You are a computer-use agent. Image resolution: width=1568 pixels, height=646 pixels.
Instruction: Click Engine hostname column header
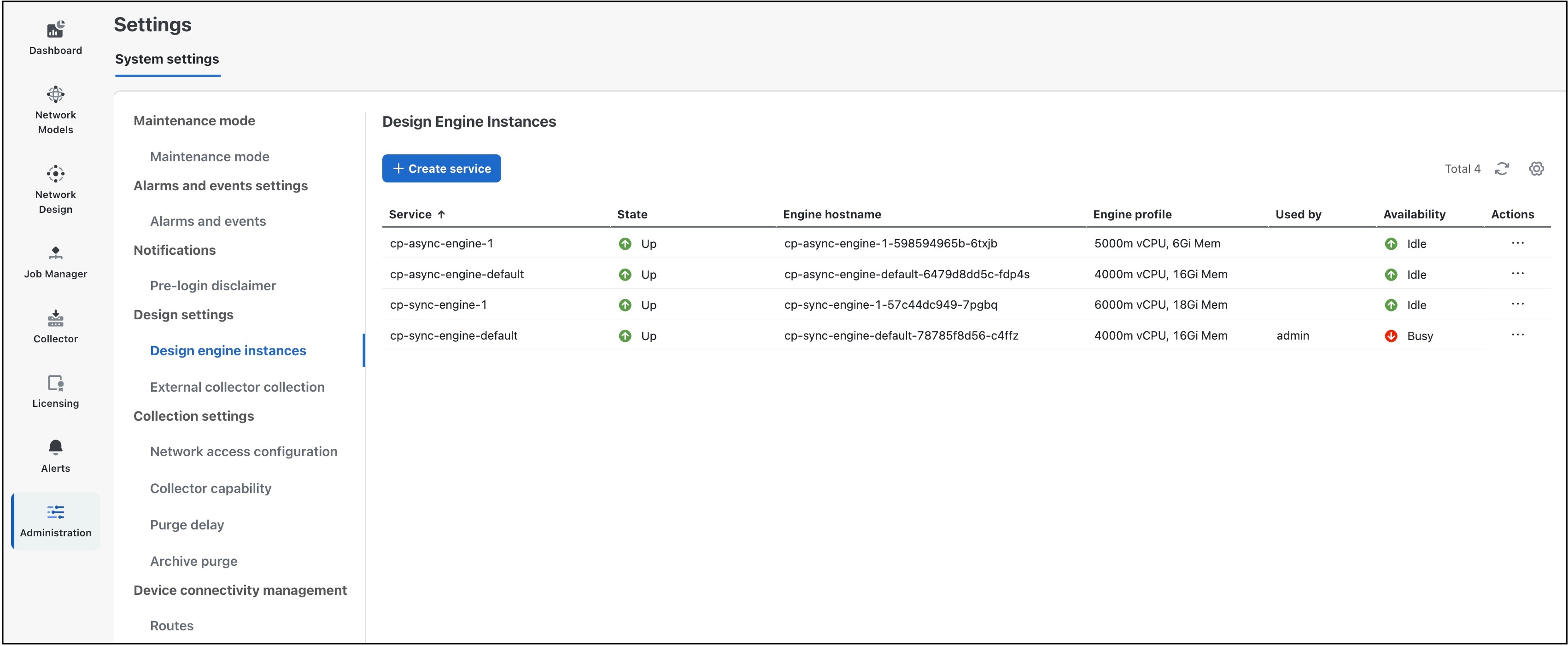pos(831,214)
